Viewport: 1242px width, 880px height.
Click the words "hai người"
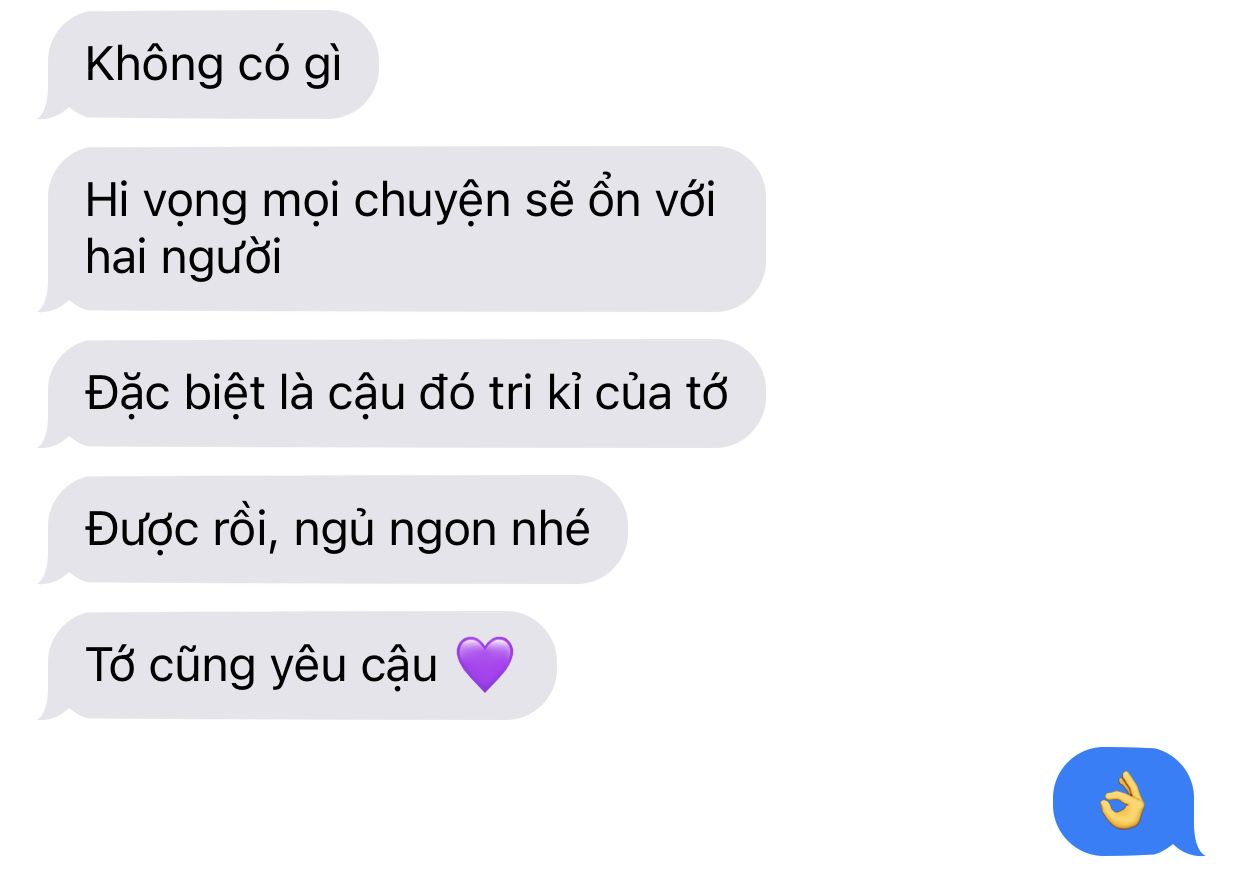(x=183, y=258)
